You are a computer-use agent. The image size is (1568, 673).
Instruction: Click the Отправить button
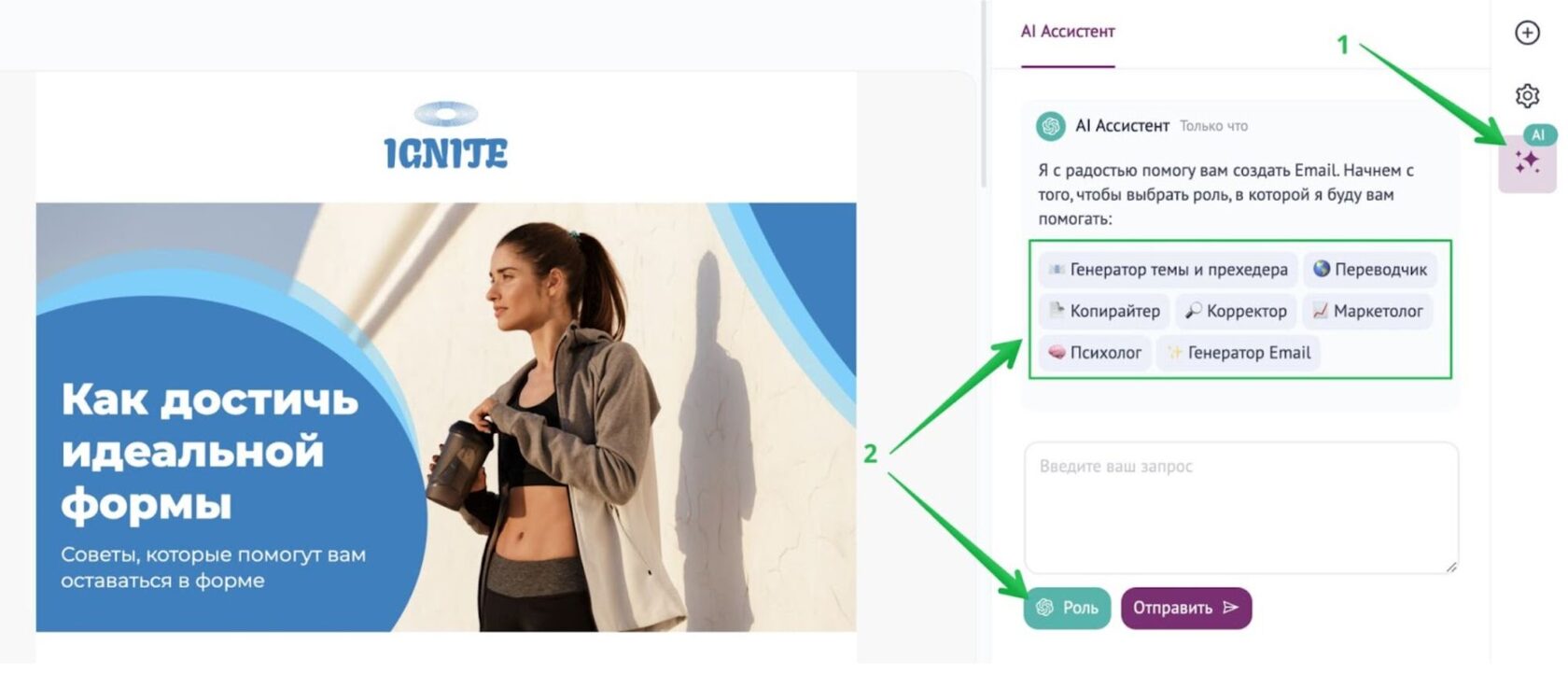click(1186, 608)
